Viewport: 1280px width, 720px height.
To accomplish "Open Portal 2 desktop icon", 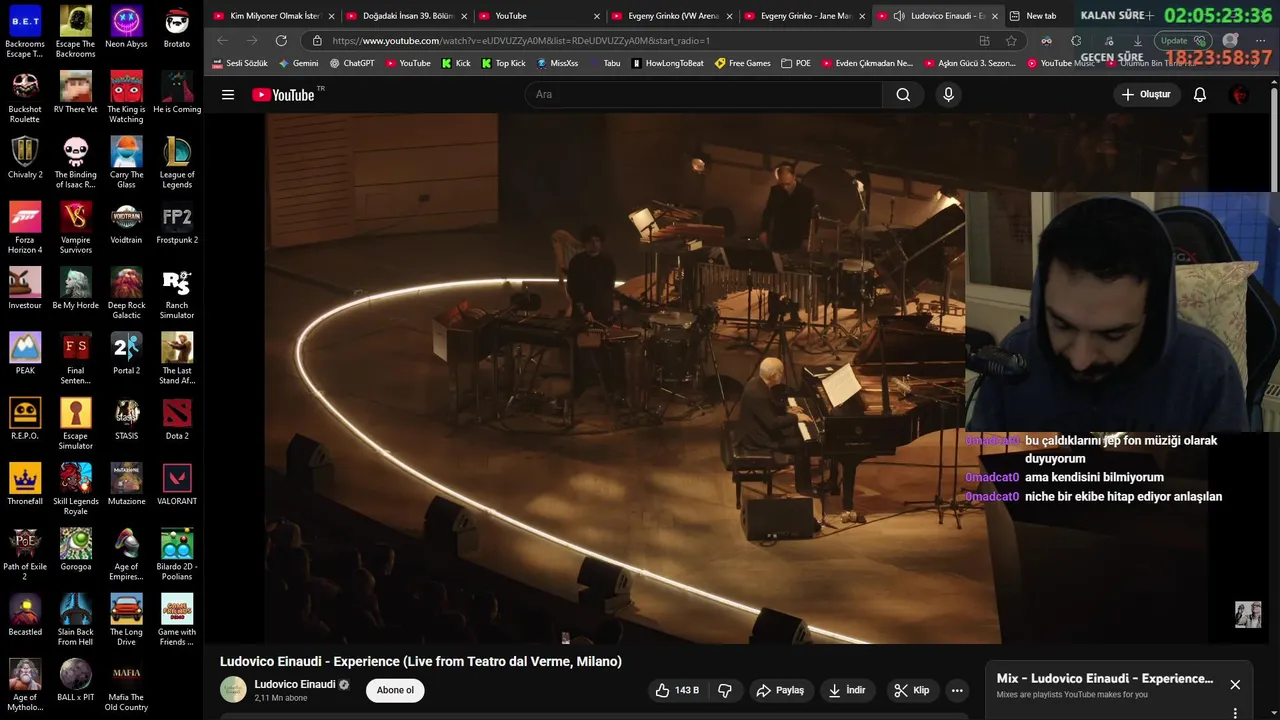I will [126, 354].
